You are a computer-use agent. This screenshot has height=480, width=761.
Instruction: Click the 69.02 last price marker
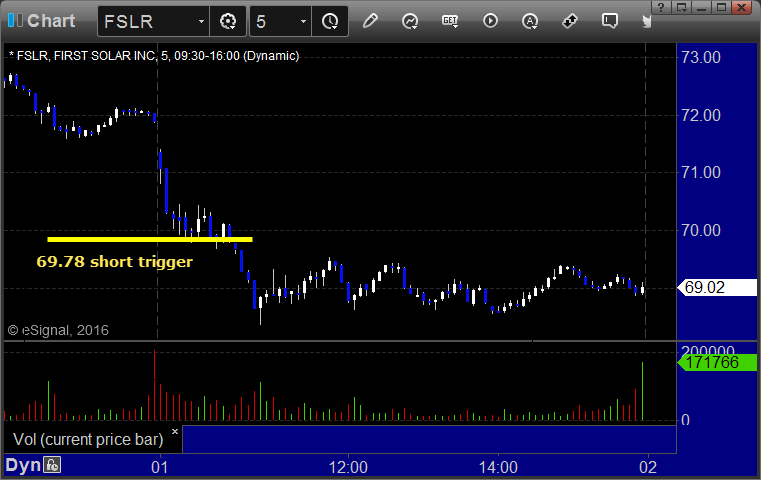click(717, 287)
